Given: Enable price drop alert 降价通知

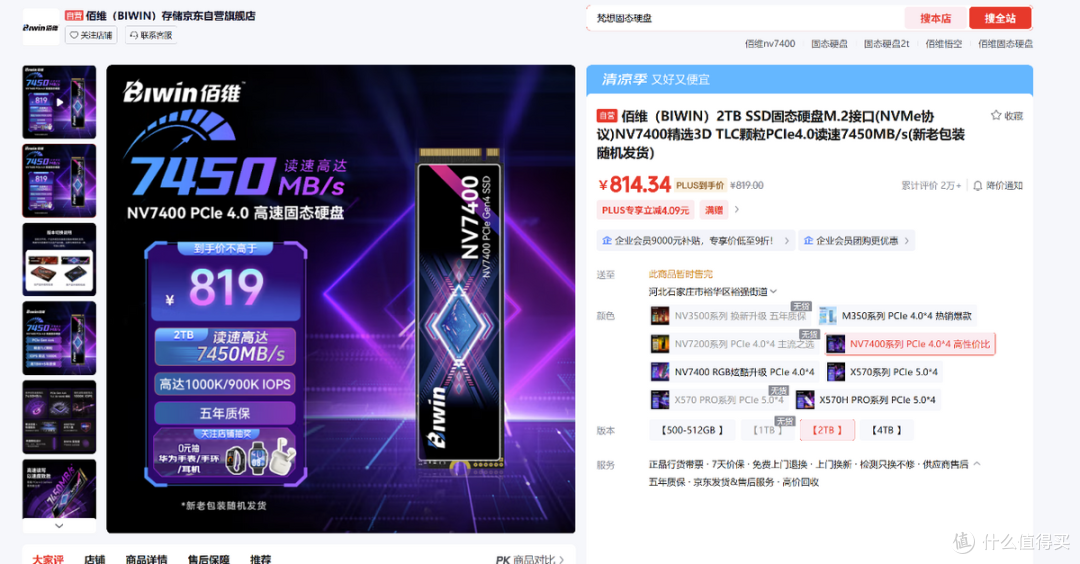Looking at the screenshot, I should point(997,185).
